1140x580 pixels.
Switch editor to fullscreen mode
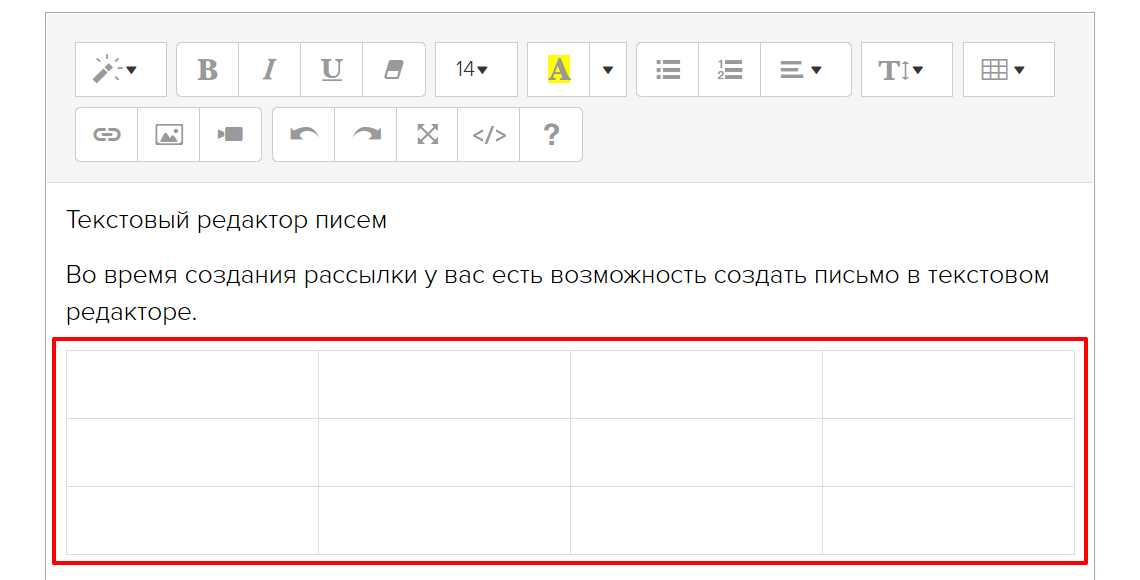tap(428, 135)
